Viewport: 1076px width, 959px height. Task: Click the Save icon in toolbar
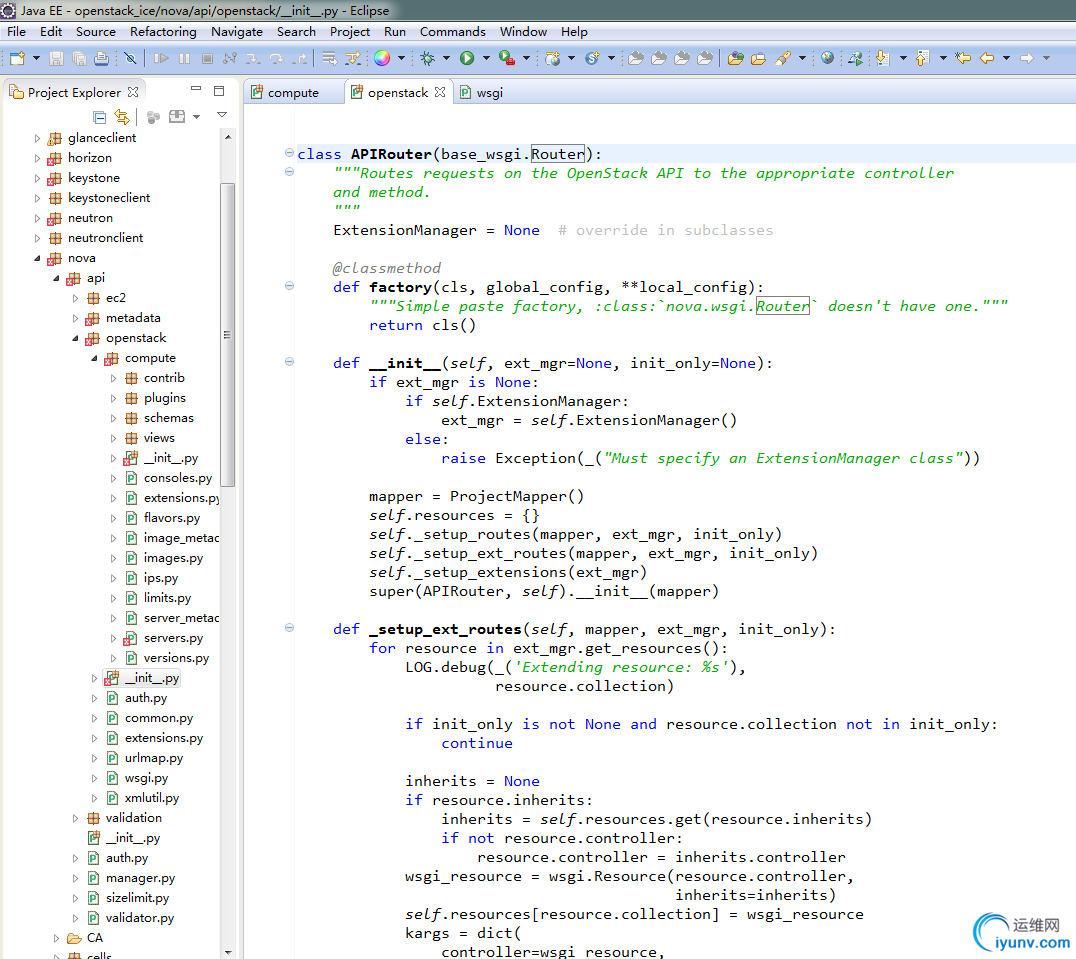(x=56, y=58)
